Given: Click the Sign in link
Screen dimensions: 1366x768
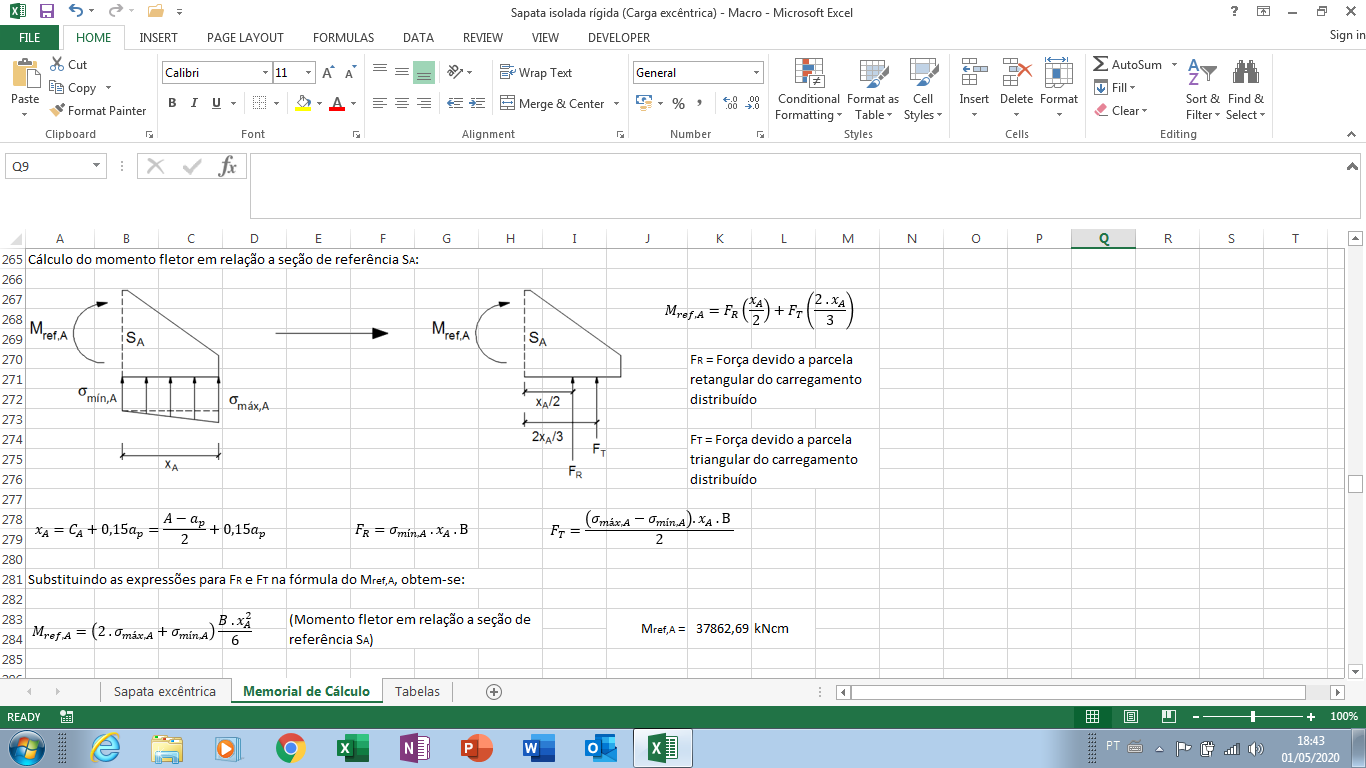Looking at the screenshot, I should click(x=1347, y=36).
